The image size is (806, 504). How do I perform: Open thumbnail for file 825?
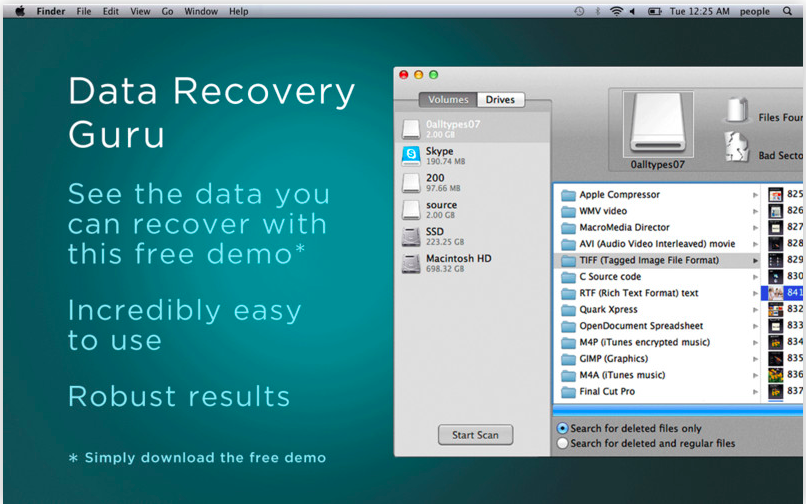[x=775, y=194]
